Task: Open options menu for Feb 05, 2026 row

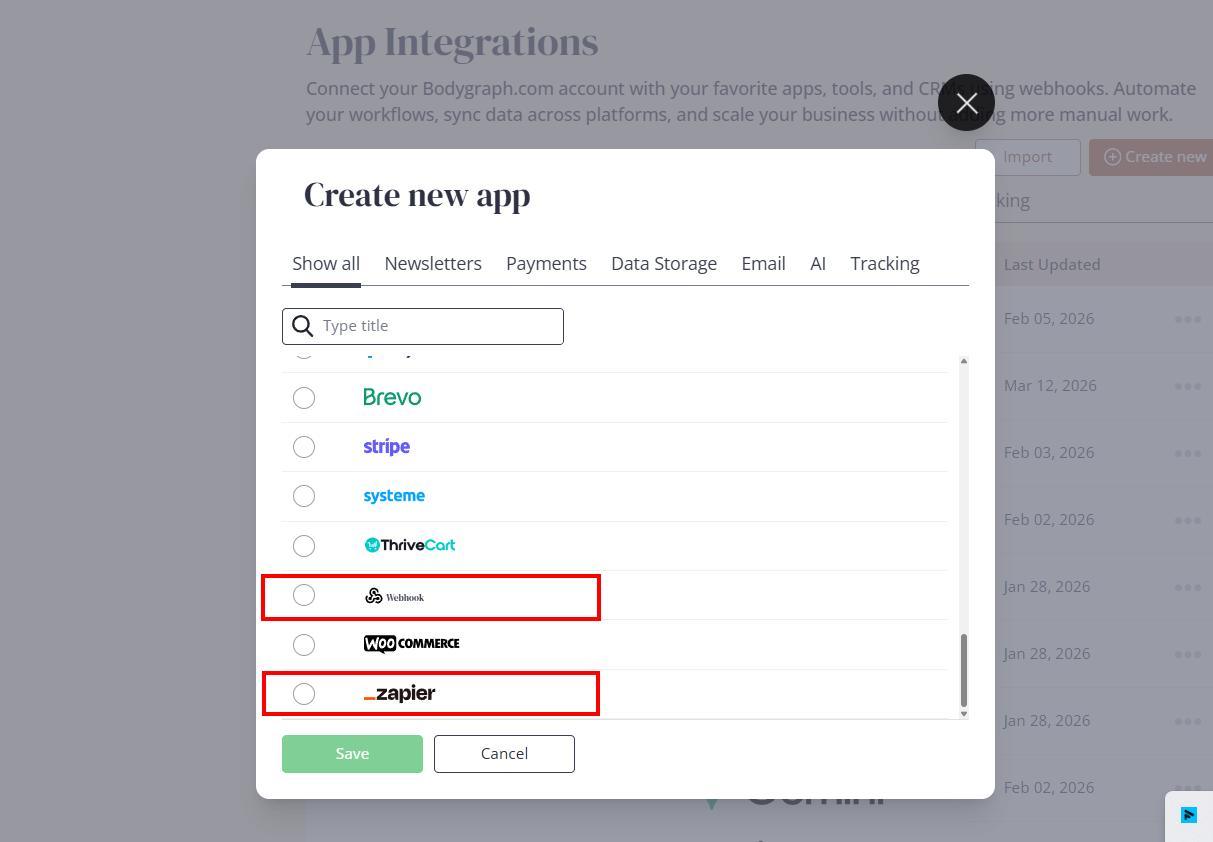Action: 1187,319
